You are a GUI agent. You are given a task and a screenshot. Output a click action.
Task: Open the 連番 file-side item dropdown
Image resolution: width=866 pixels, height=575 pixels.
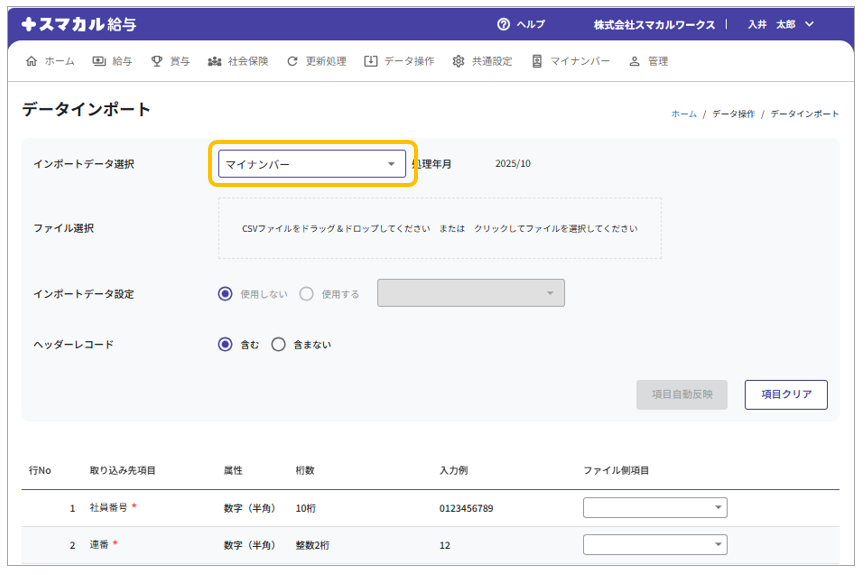point(655,545)
